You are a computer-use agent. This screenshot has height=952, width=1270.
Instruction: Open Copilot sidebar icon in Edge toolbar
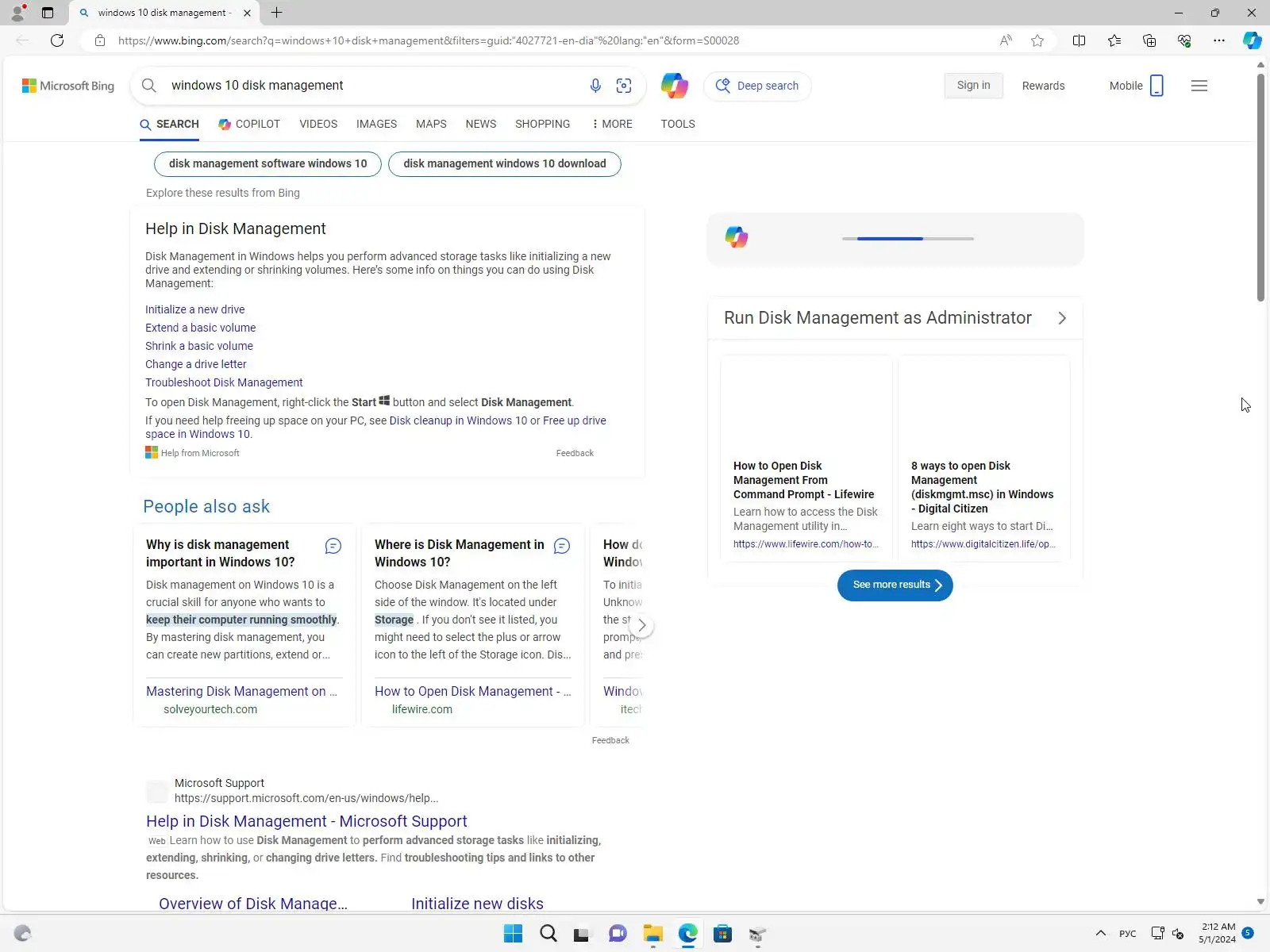coord(1253,40)
